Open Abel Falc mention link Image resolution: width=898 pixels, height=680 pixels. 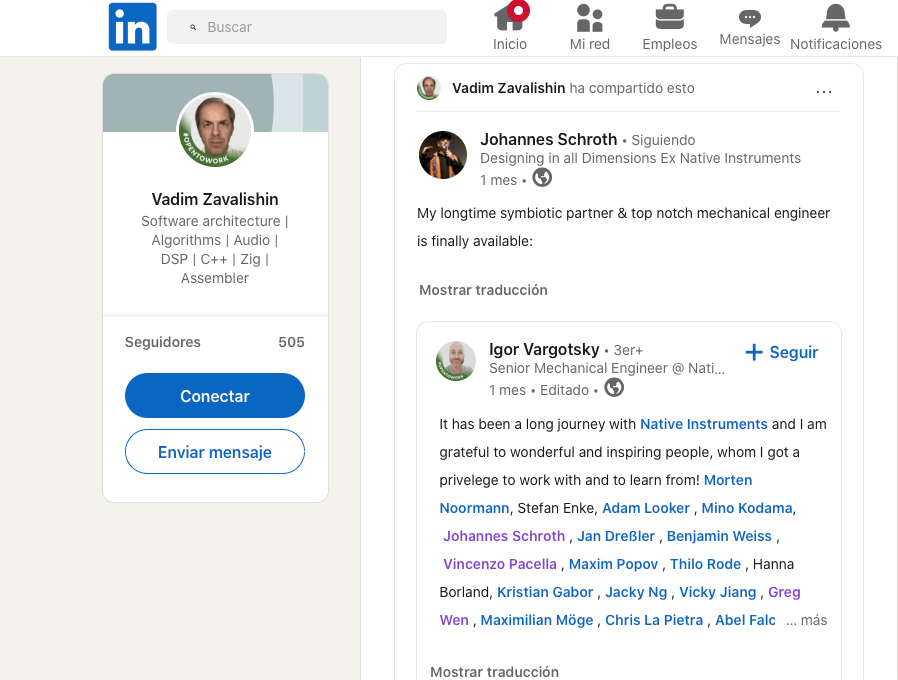(745, 620)
